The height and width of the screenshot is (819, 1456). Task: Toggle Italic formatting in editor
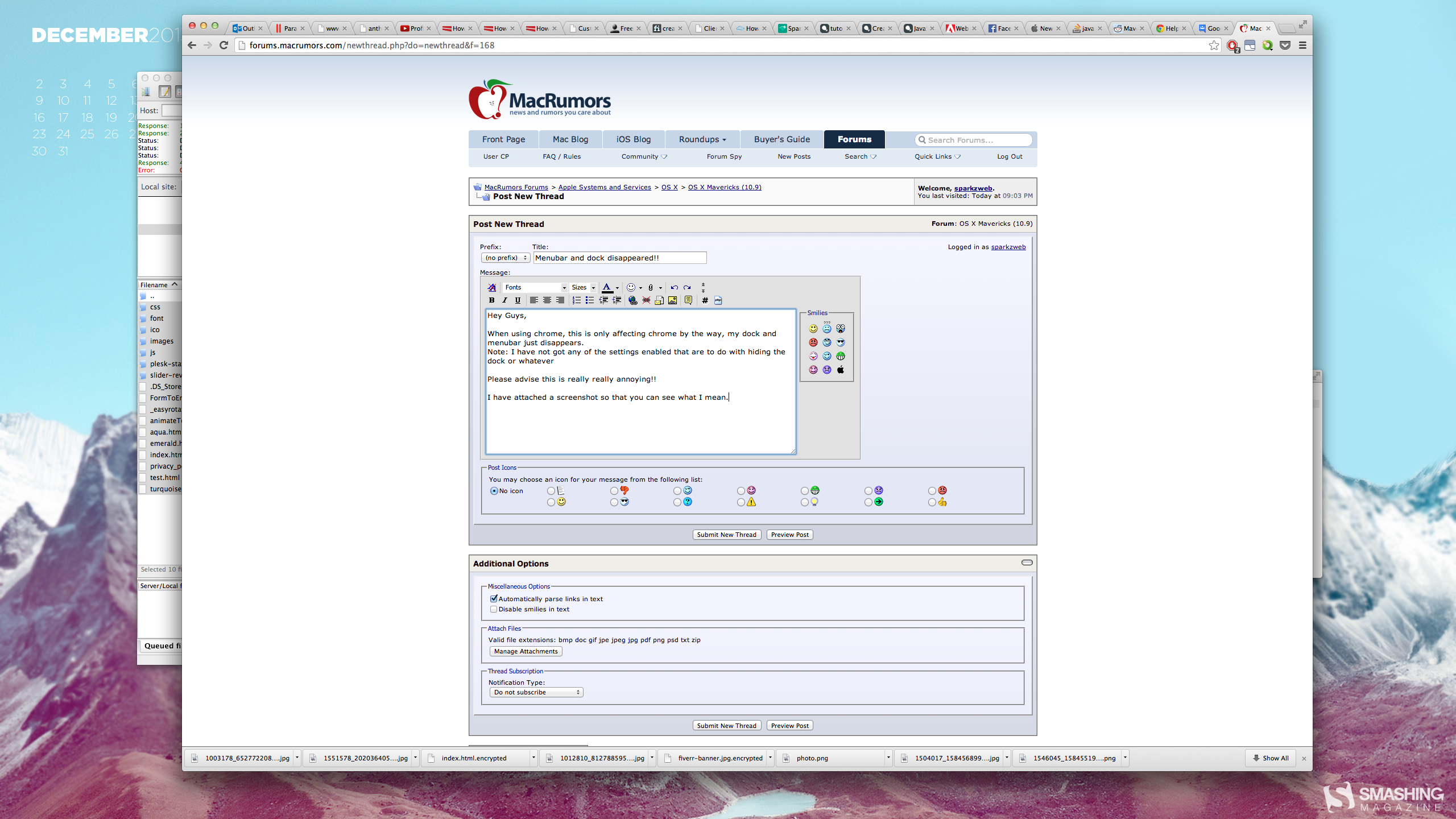pyautogui.click(x=504, y=300)
